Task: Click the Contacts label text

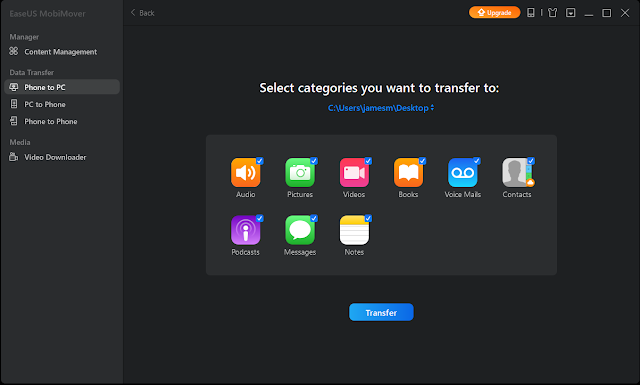Action: [517, 194]
